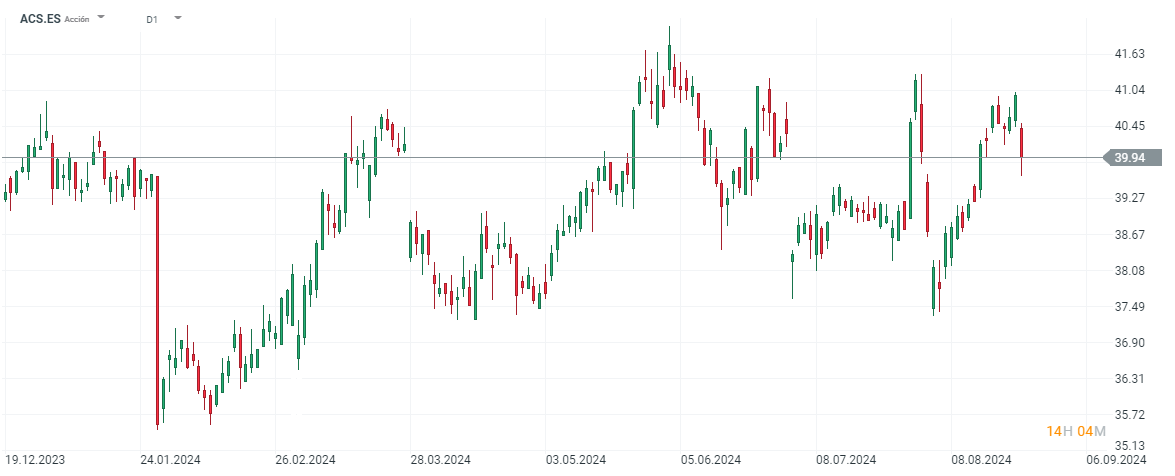
Task: Open the ACS.ES symbol dropdown arrow
Action: (x=102, y=18)
